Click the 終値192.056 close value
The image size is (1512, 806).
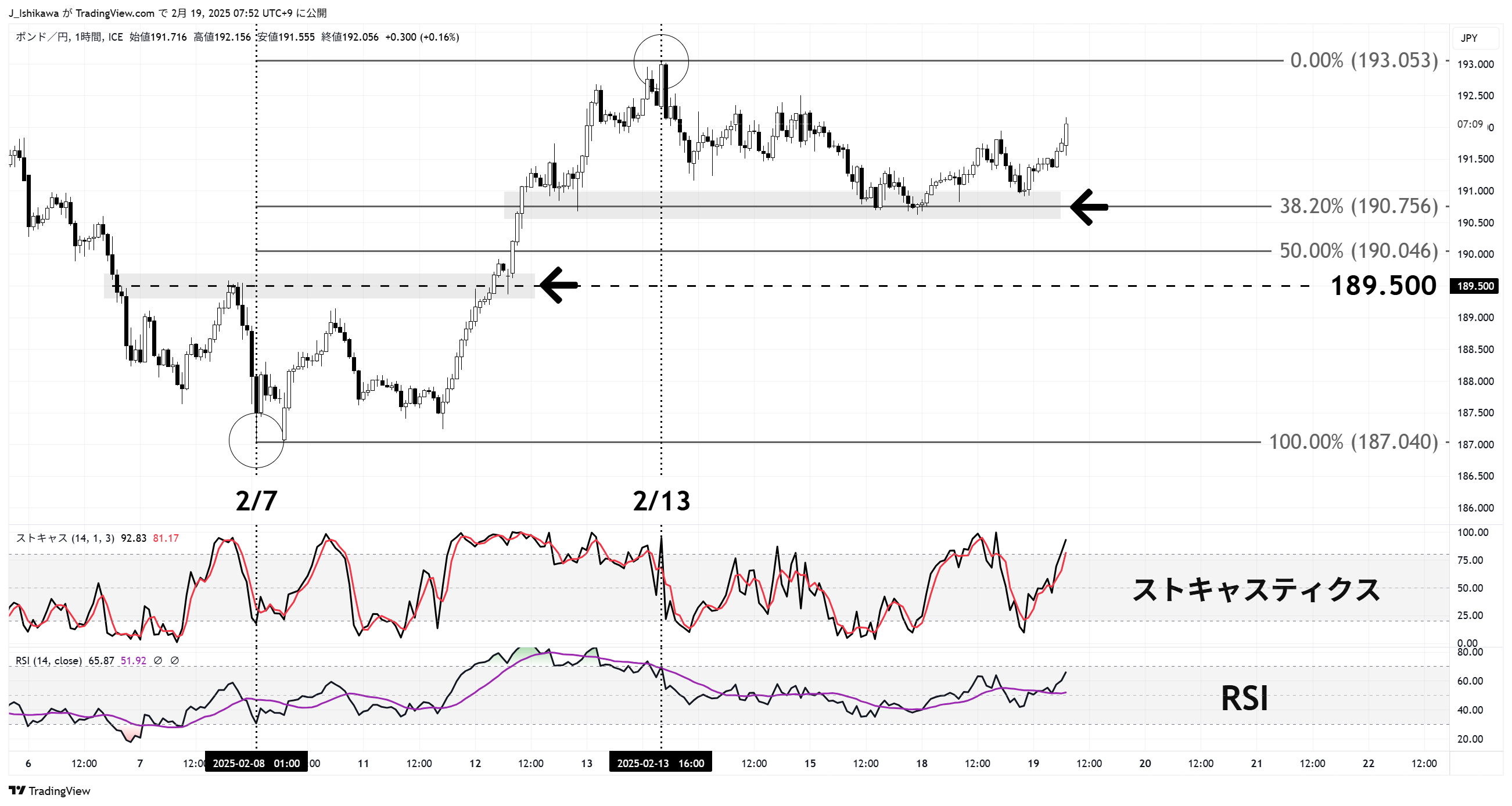click(x=350, y=37)
